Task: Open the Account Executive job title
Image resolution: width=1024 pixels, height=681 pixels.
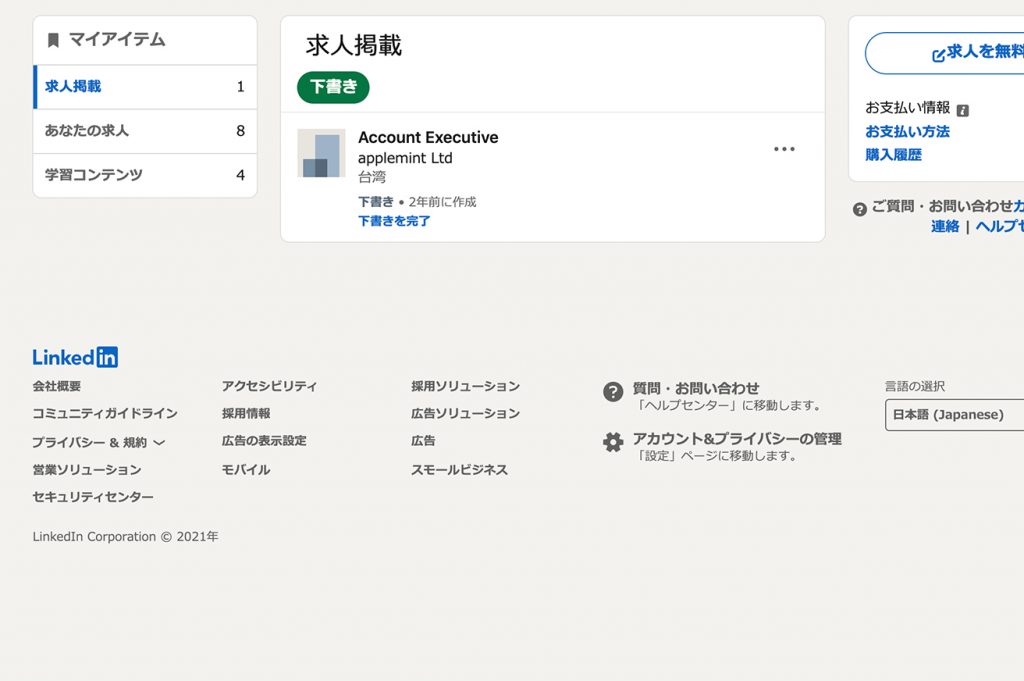Action: click(x=428, y=137)
